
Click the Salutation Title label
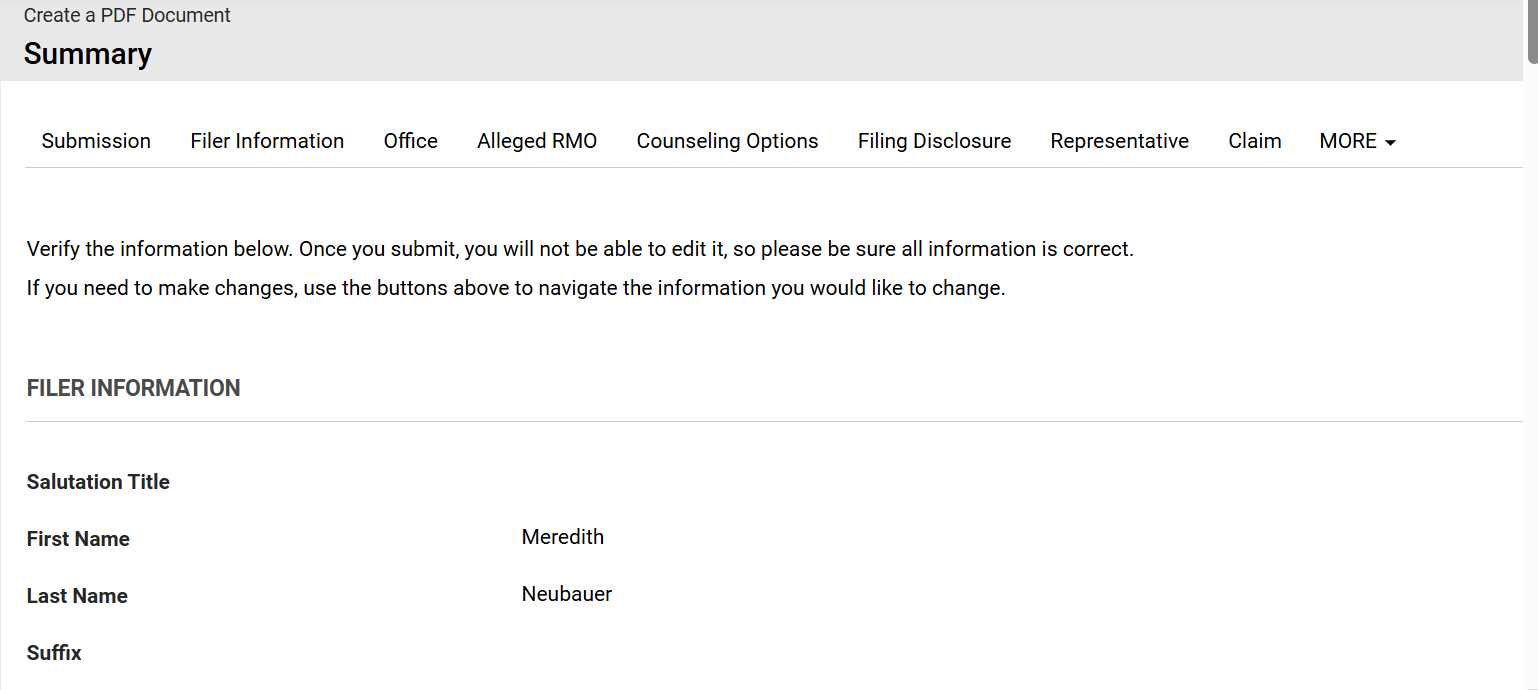tap(98, 482)
